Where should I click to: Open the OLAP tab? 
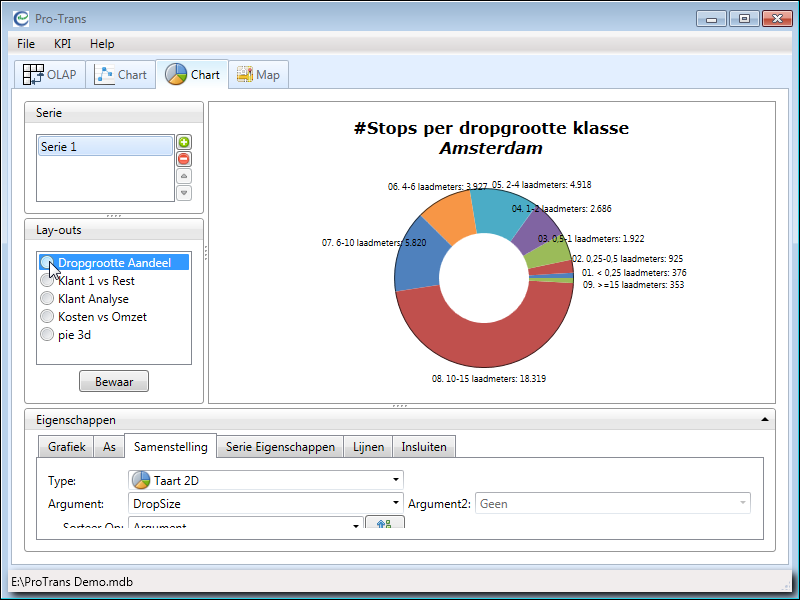pos(49,75)
